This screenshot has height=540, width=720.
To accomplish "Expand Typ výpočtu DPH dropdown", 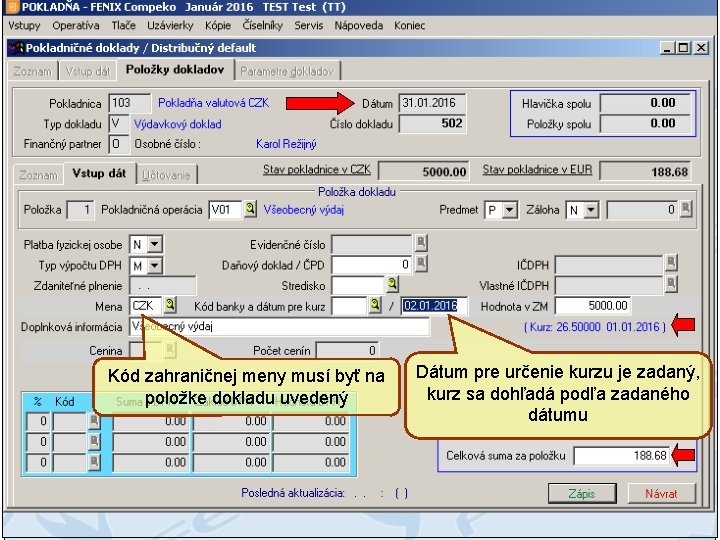I will pyautogui.click(x=154, y=265).
